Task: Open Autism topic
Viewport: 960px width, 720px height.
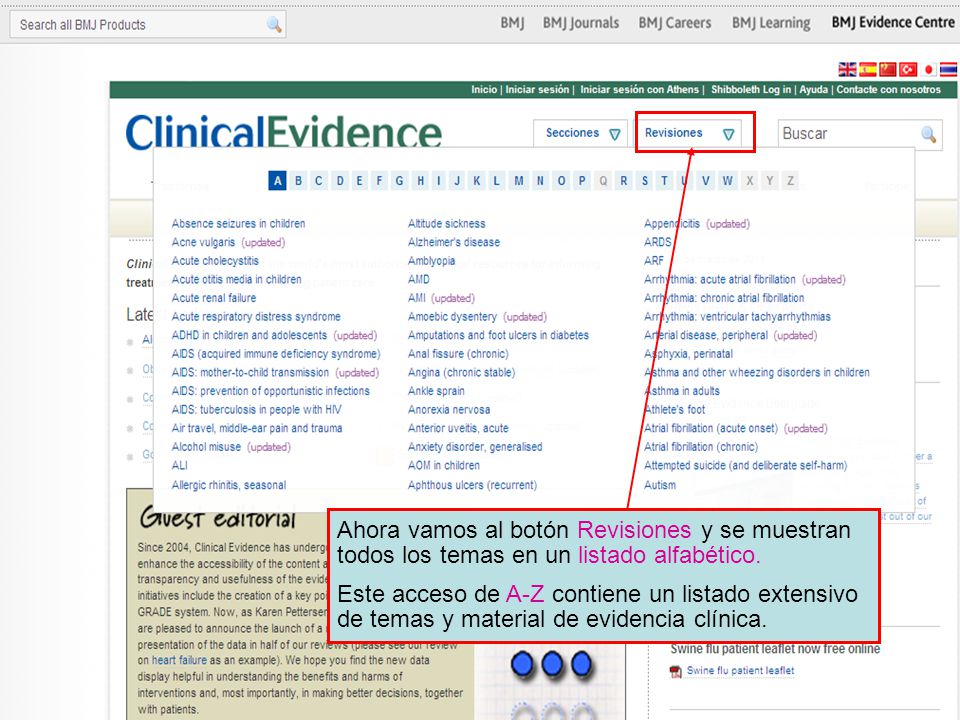Action: (x=660, y=485)
